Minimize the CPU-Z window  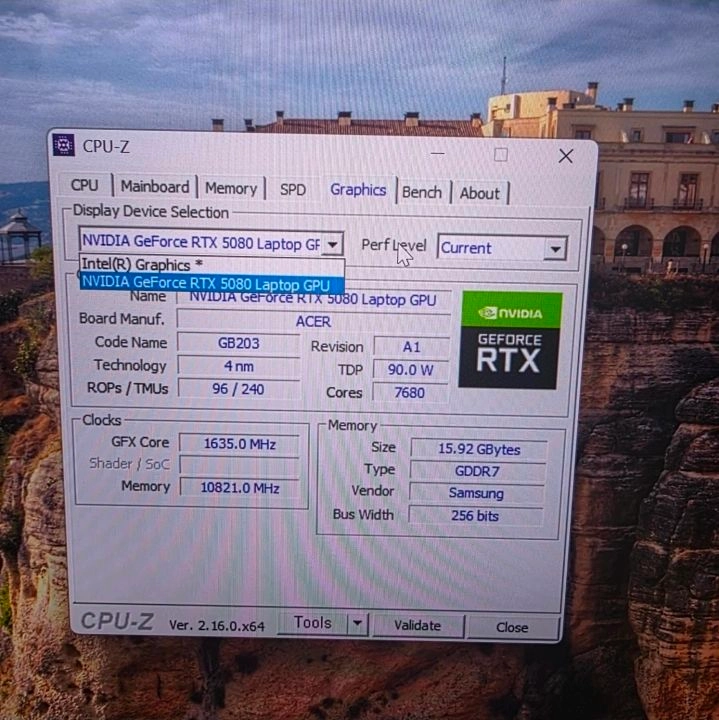(x=438, y=153)
